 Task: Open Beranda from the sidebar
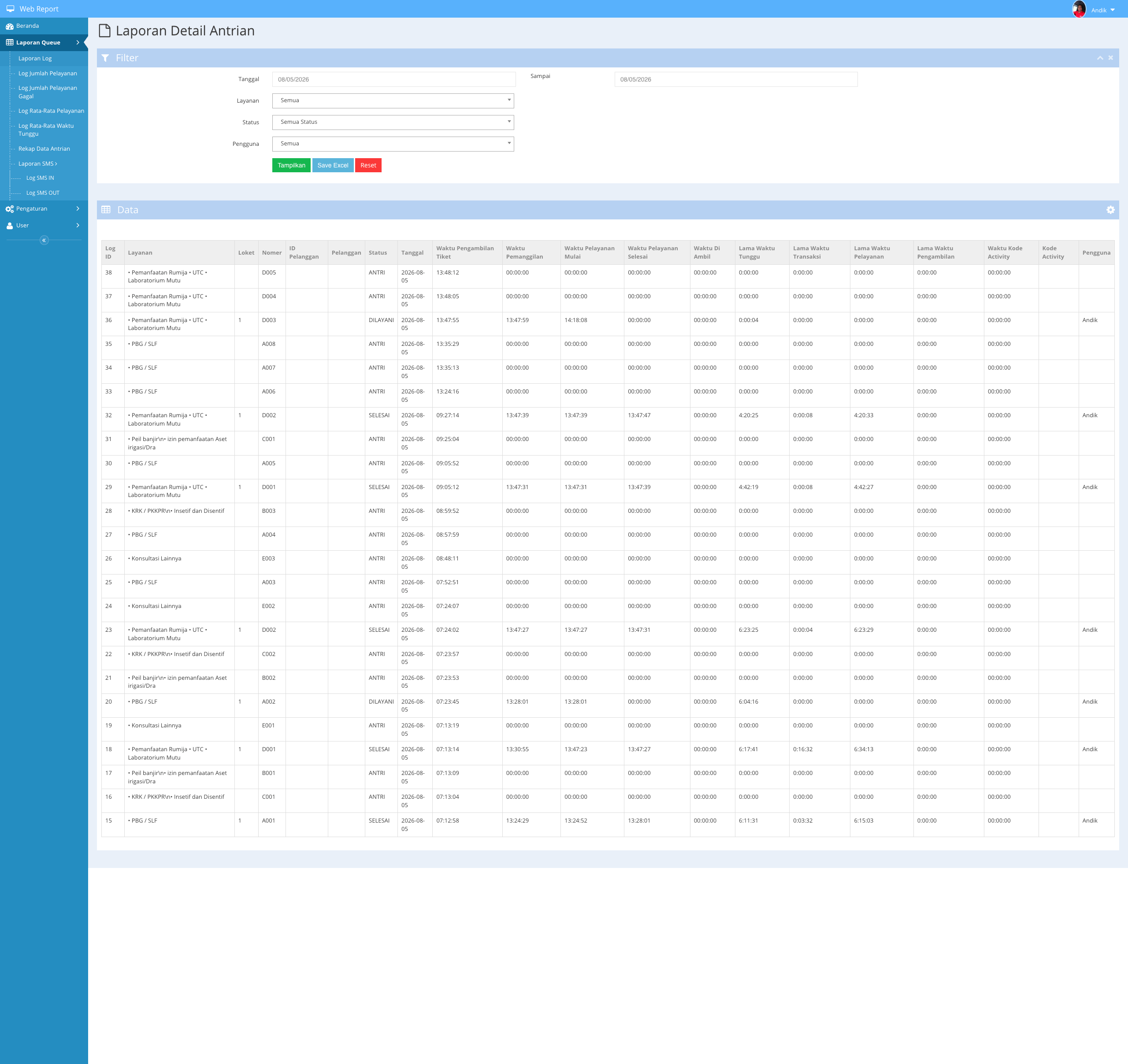pyautogui.click(x=27, y=26)
